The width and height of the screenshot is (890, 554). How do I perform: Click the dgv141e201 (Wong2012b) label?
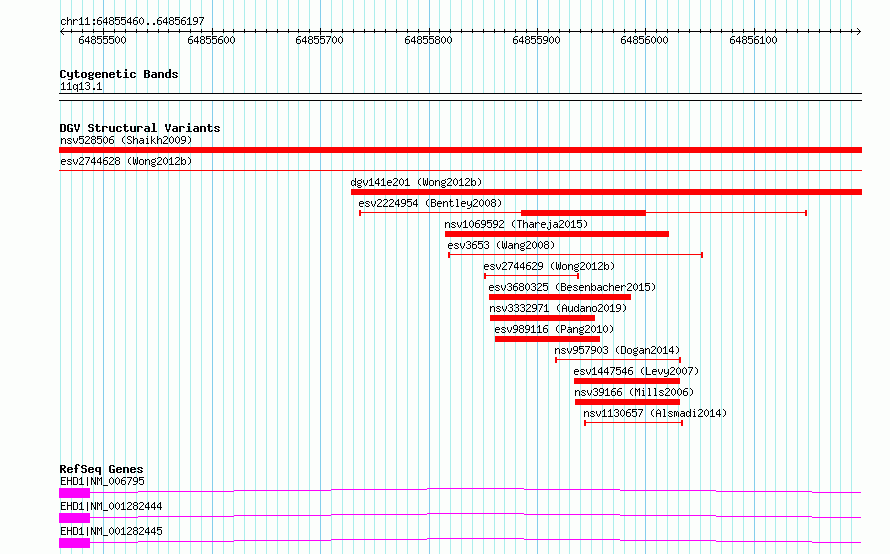click(416, 182)
